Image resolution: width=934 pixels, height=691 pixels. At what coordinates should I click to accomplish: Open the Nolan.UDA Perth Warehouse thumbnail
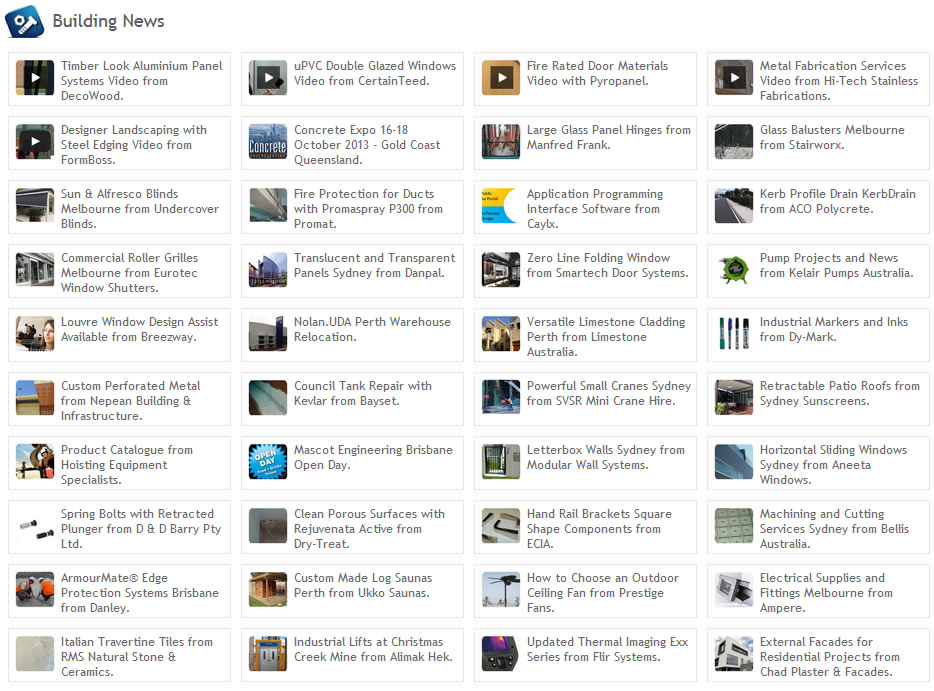click(x=268, y=334)
